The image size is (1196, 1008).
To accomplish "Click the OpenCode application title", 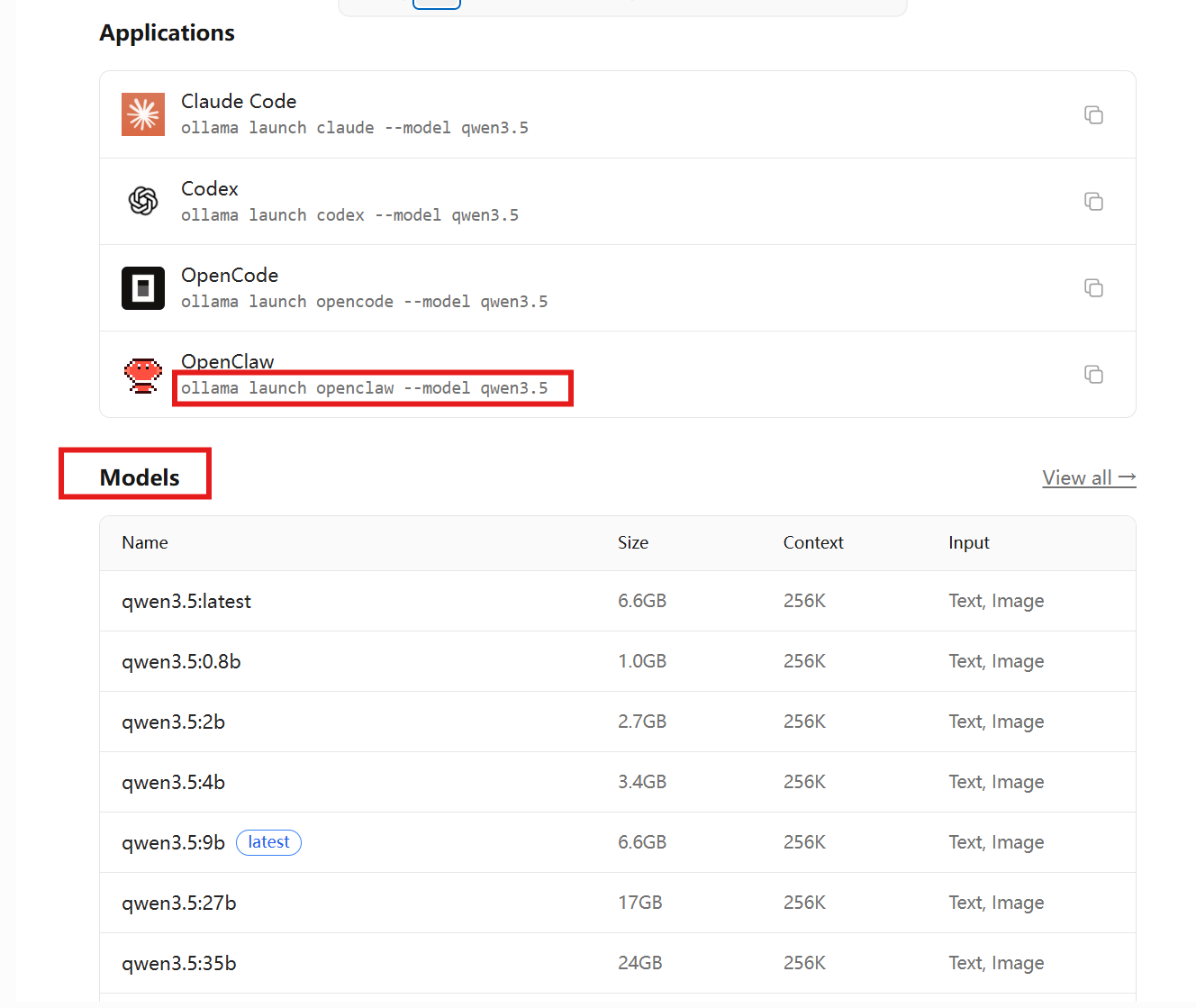I will 230,275.
